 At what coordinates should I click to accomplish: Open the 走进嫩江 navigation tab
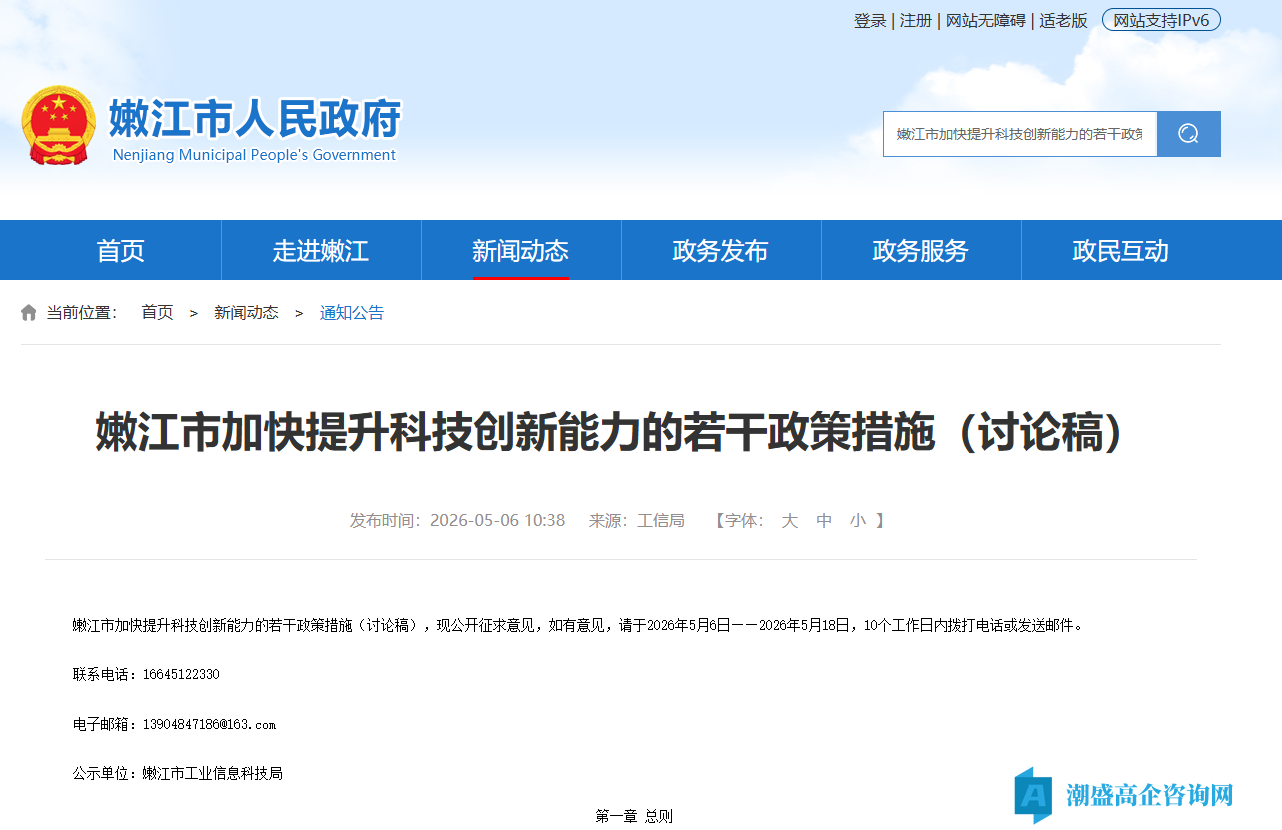pos(321,250)
